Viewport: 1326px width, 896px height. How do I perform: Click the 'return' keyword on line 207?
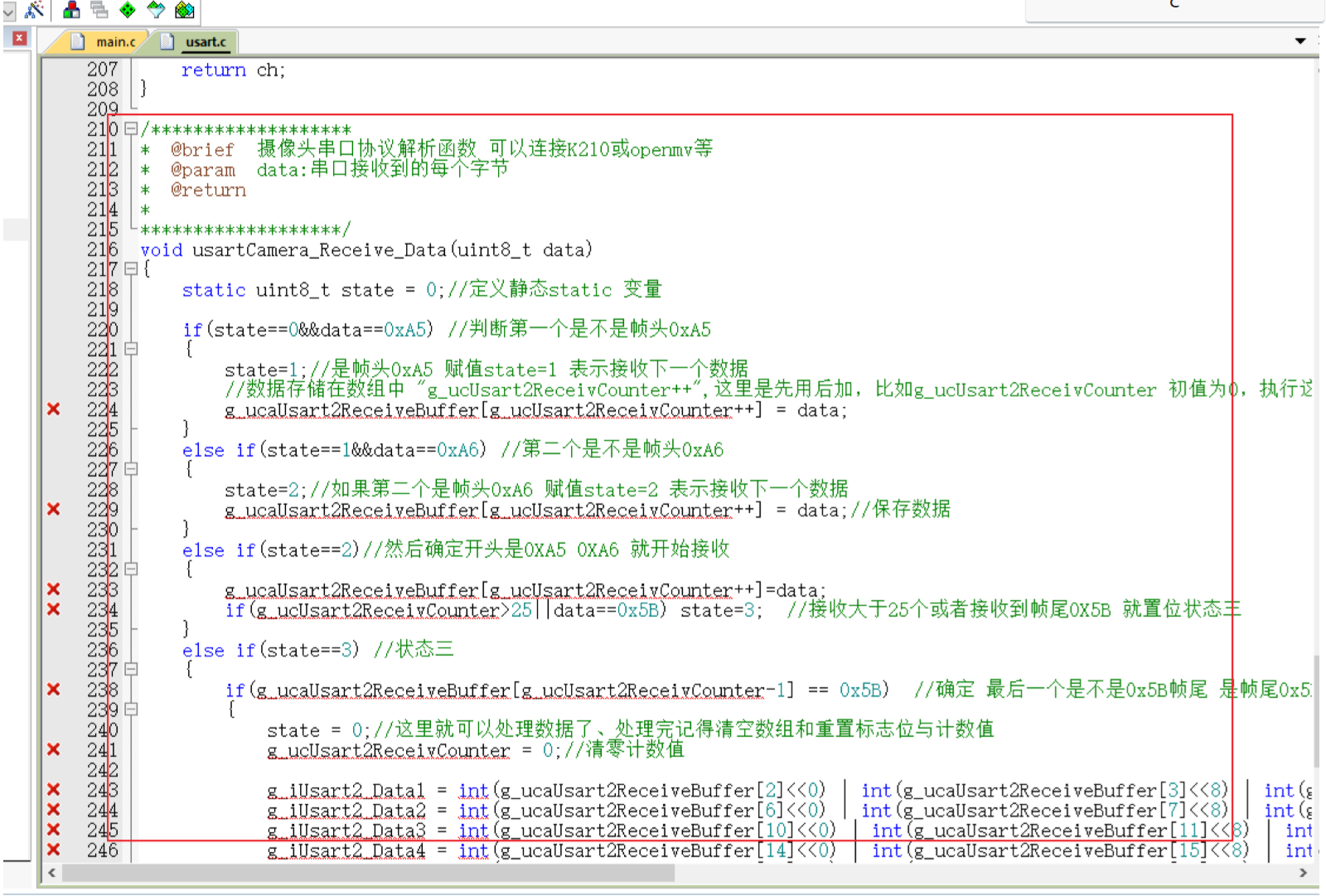point(214,70)
